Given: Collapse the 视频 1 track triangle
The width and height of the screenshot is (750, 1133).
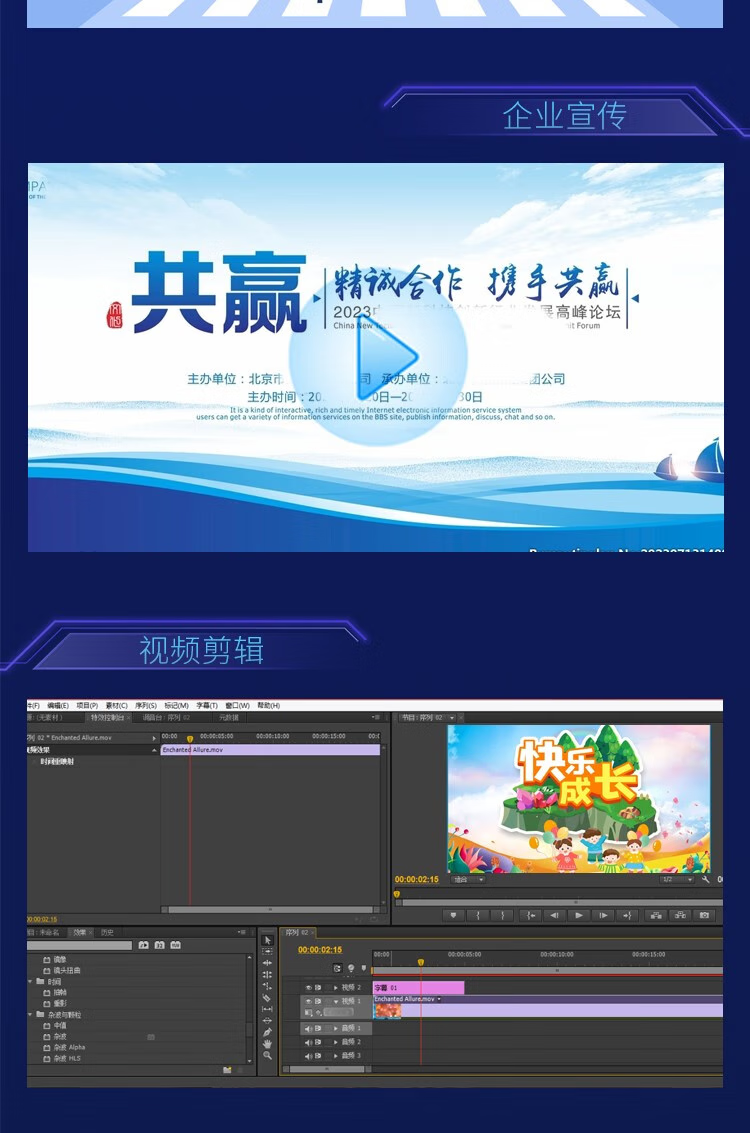Looking at the screenshot, I should click(x=336, y=1001).
